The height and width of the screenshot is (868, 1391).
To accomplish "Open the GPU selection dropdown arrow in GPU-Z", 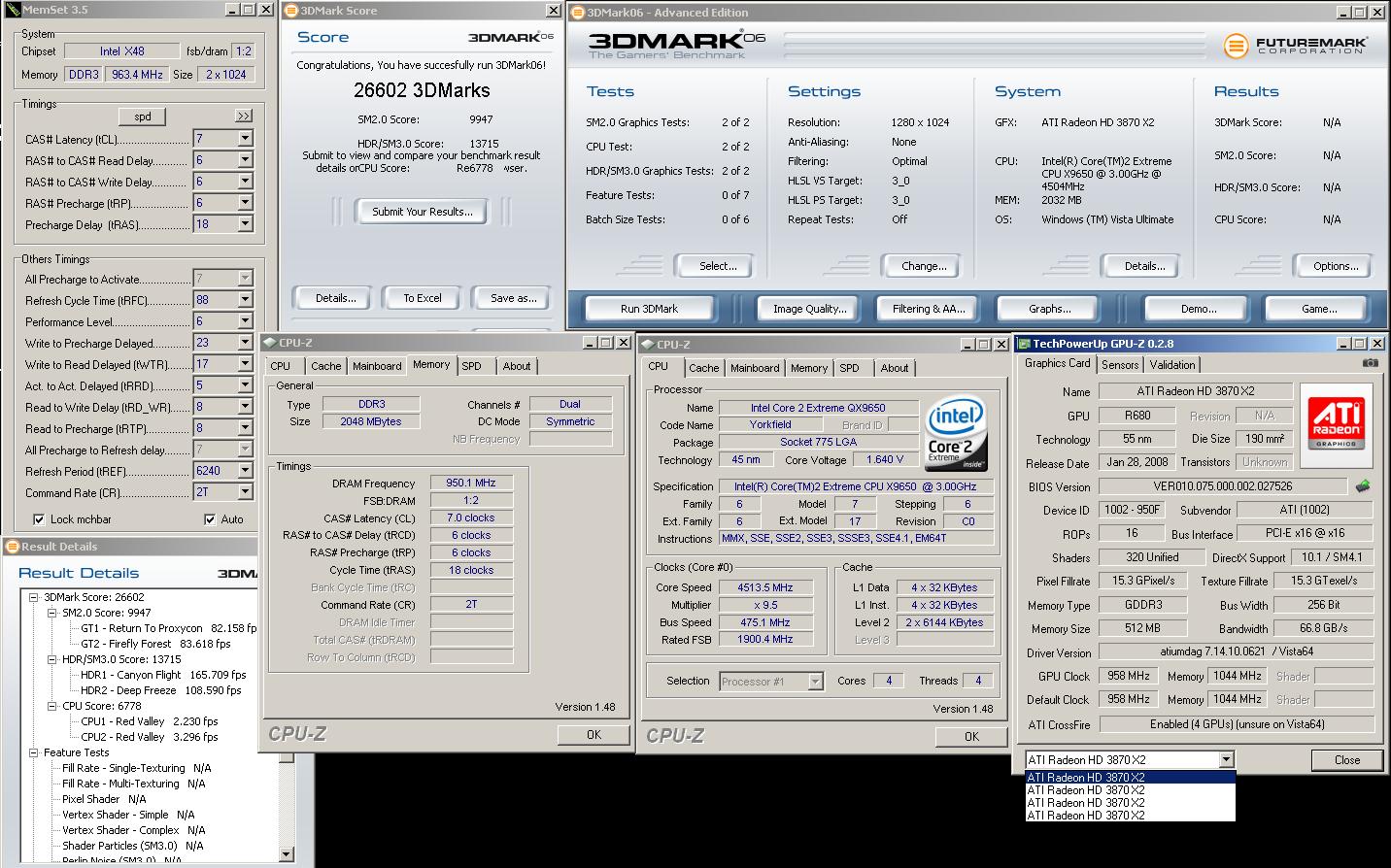I will [x=1226, y=759].
